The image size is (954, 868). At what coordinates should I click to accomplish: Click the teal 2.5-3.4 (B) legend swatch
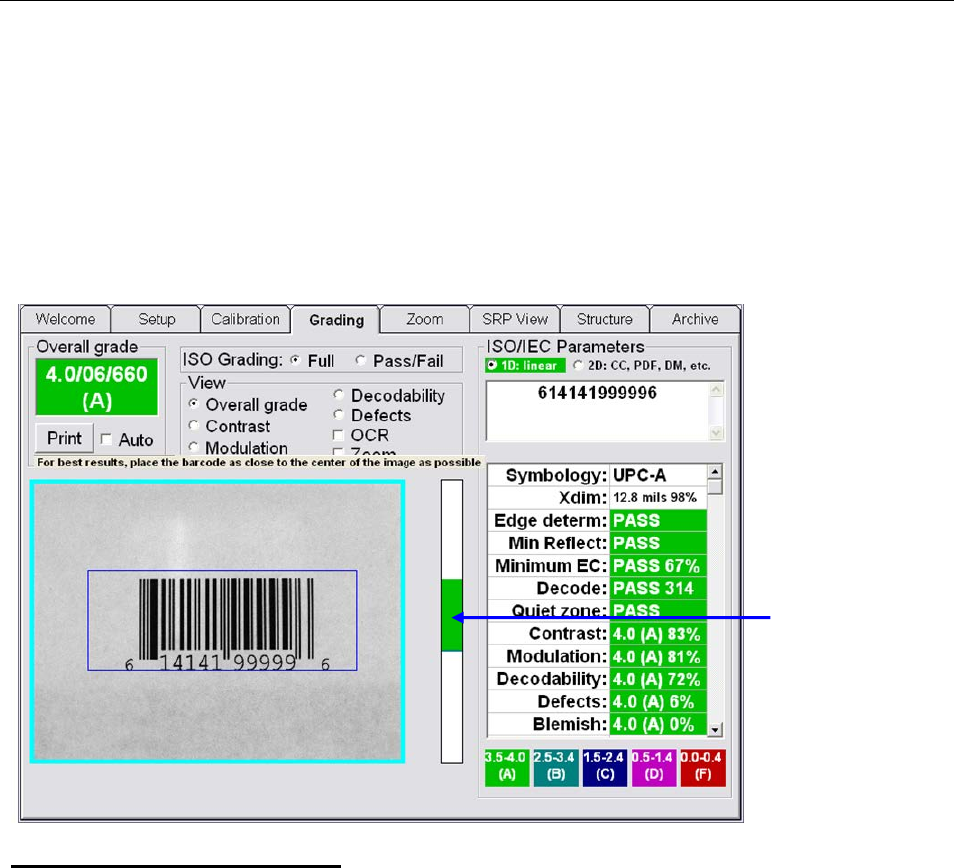click(555, 768)
